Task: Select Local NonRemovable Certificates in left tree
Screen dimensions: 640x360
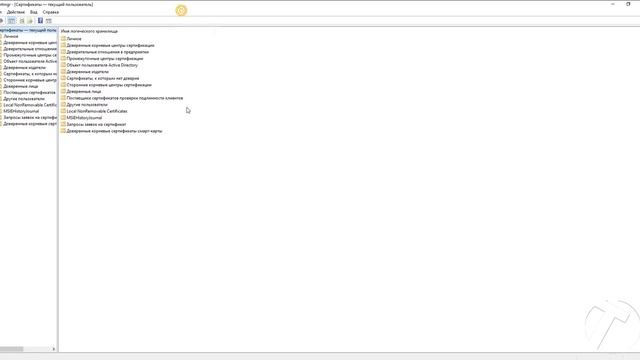Action: [30, 105]
